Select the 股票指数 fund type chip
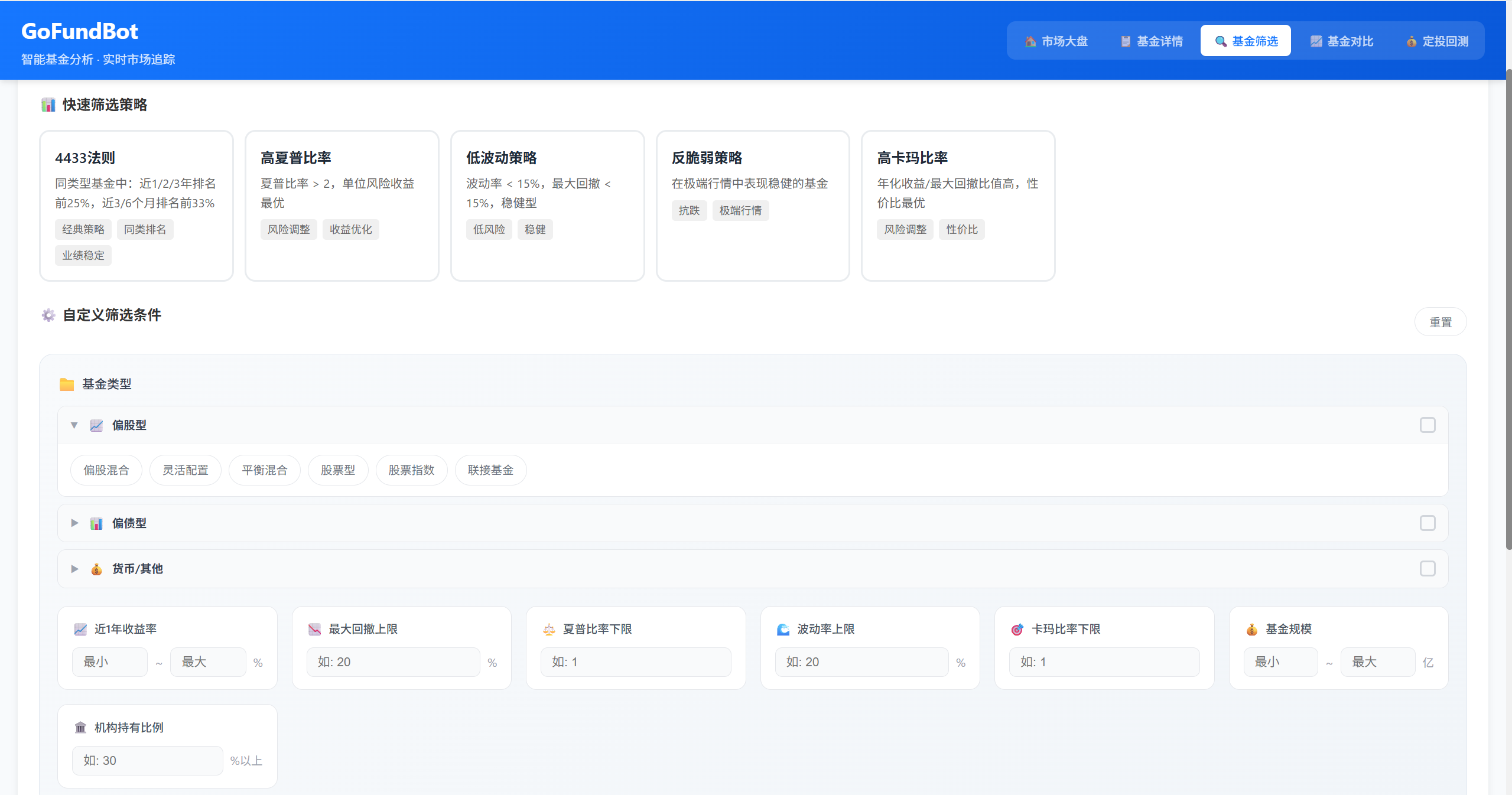 tap(412, 470)
